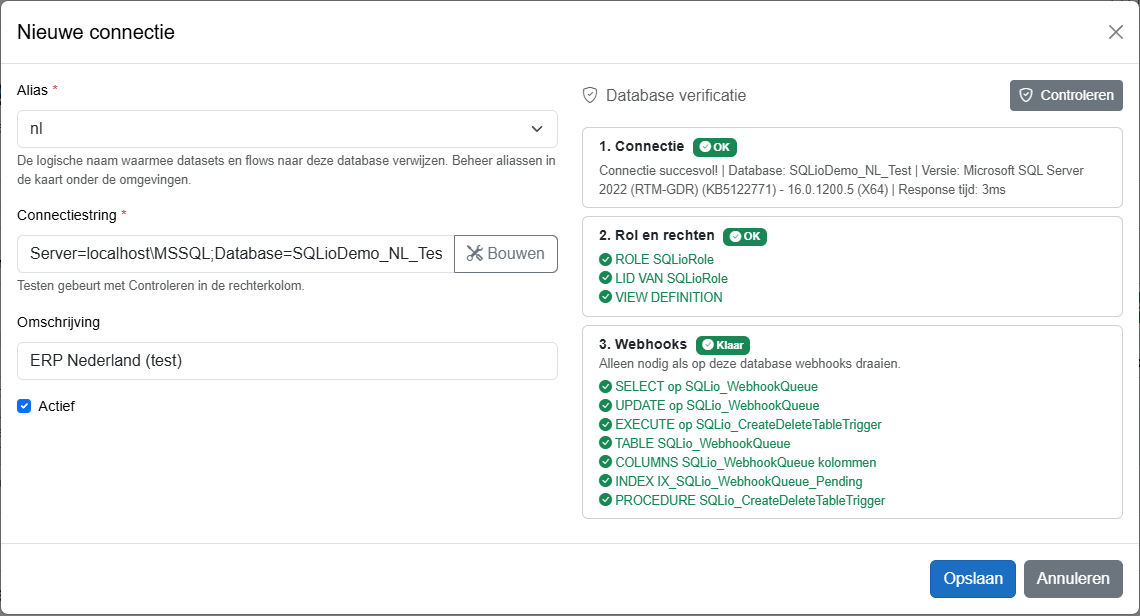
Task: Click into the Omschrijving text field
Action: 287,361
